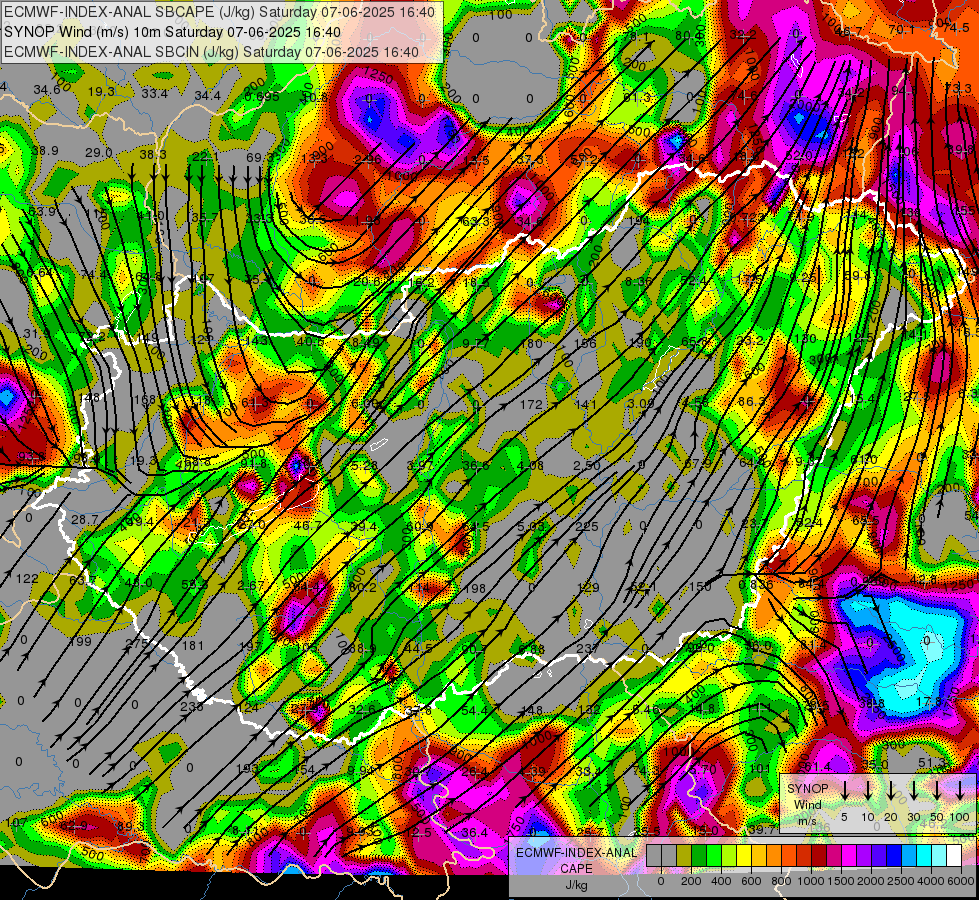
Task: Click the map value '237'
Action: pos(588,648)
